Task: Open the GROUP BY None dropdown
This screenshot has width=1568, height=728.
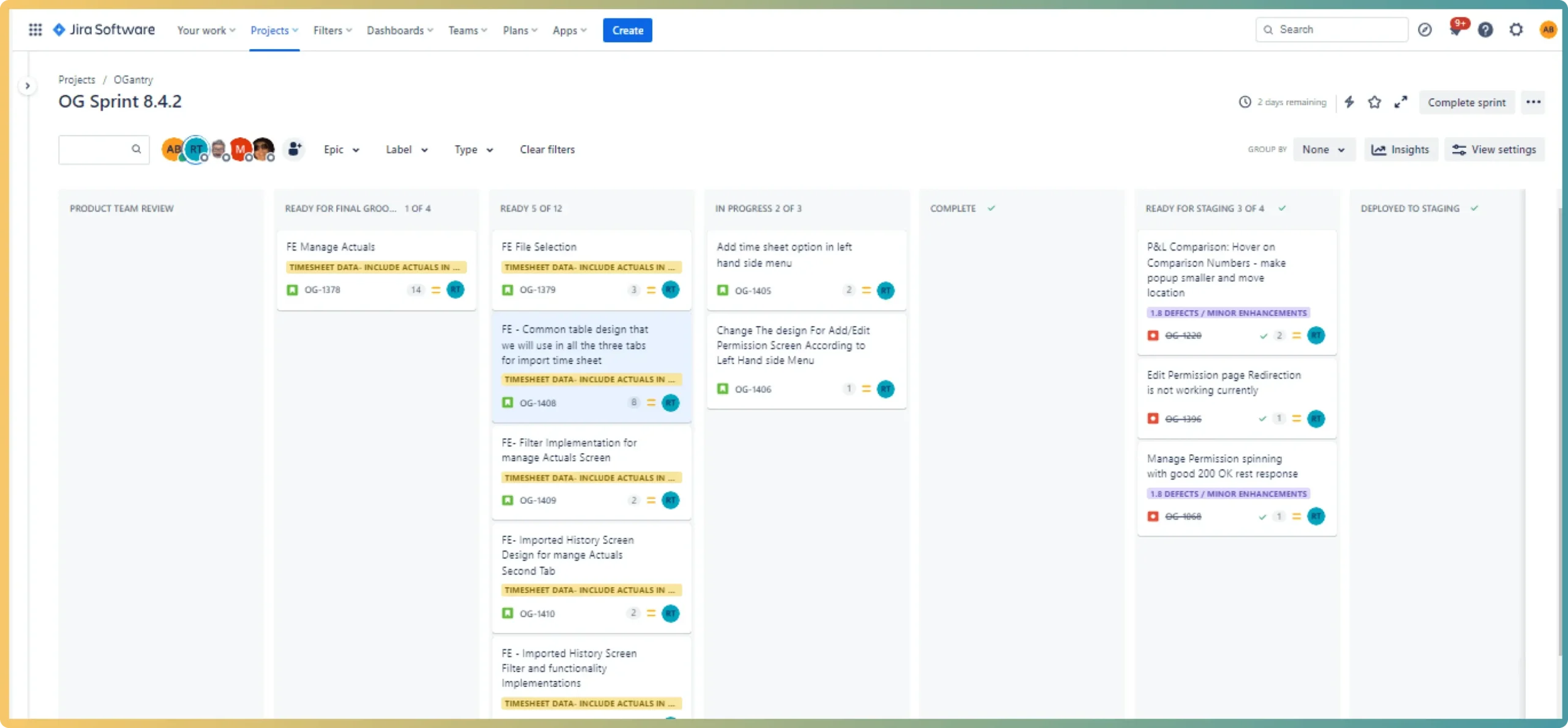Action: point(1323,149)
